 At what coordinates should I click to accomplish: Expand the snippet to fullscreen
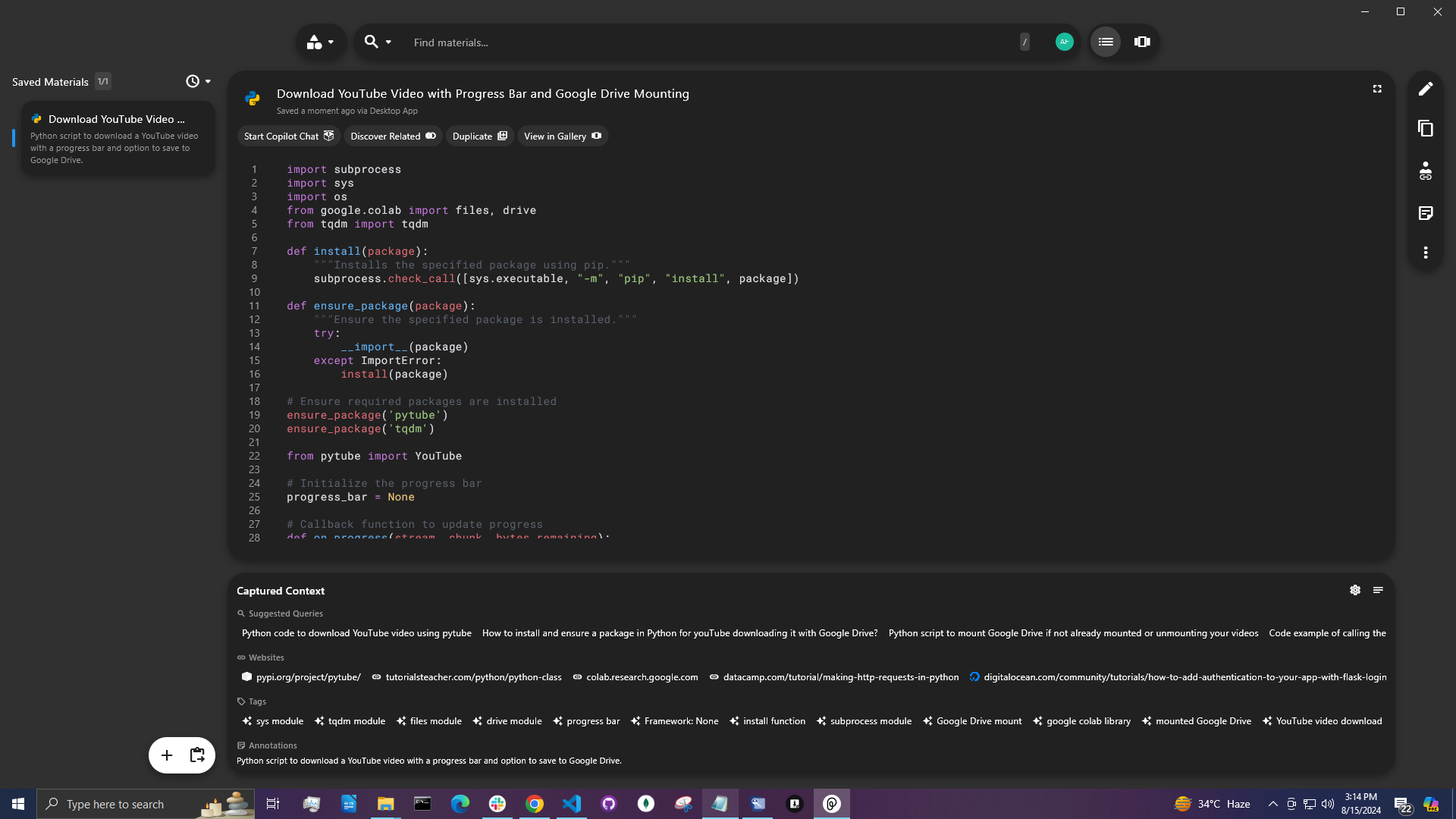[1377, 89]
